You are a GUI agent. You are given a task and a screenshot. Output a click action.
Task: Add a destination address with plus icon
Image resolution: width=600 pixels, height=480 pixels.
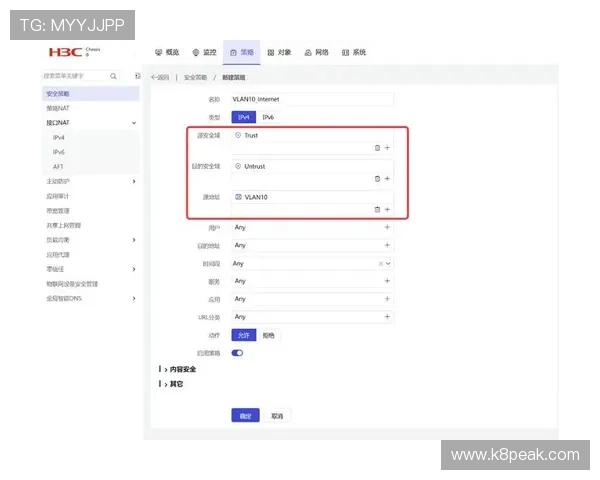click(387, 245)
